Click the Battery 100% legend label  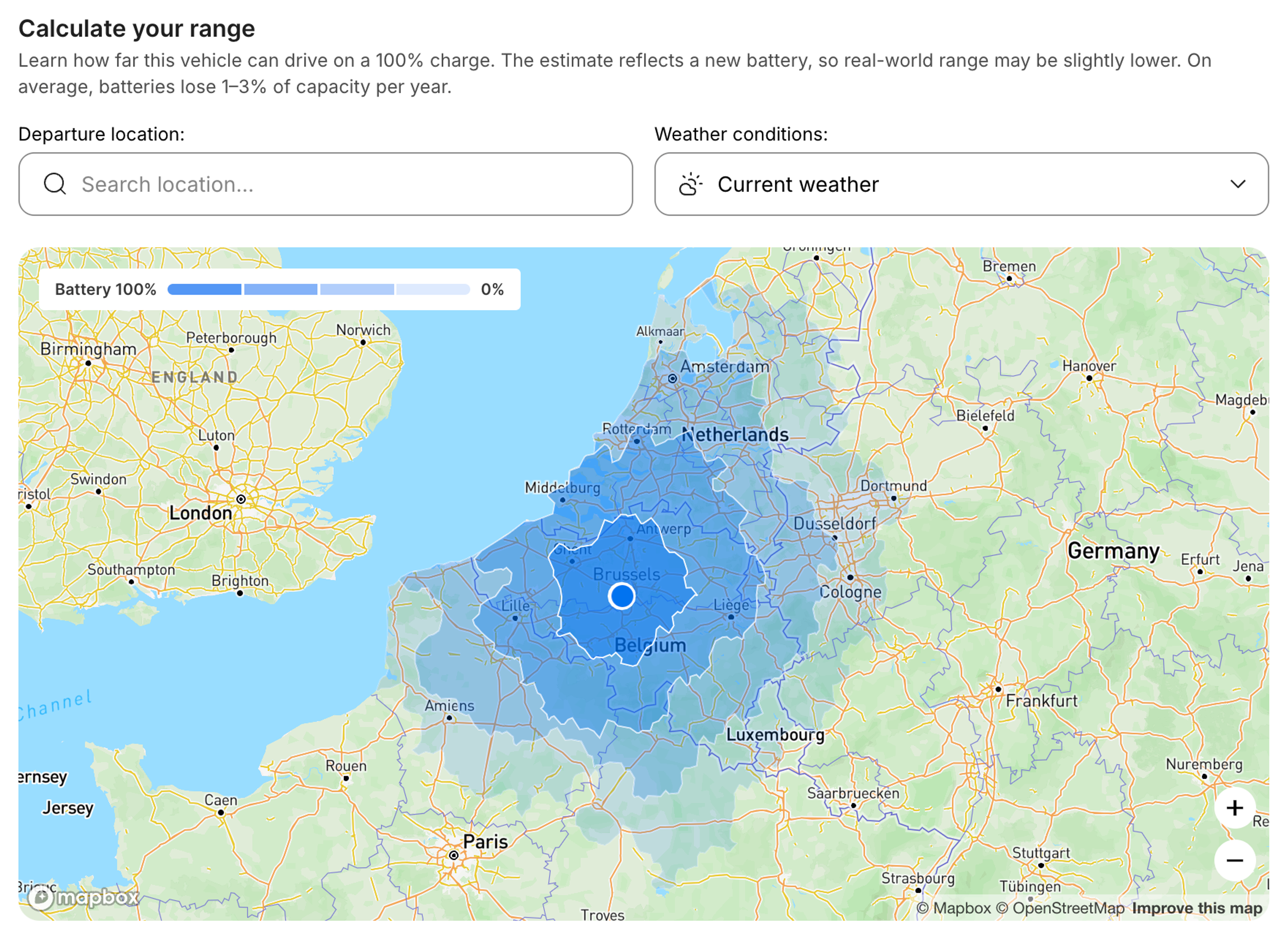[106, 290]
